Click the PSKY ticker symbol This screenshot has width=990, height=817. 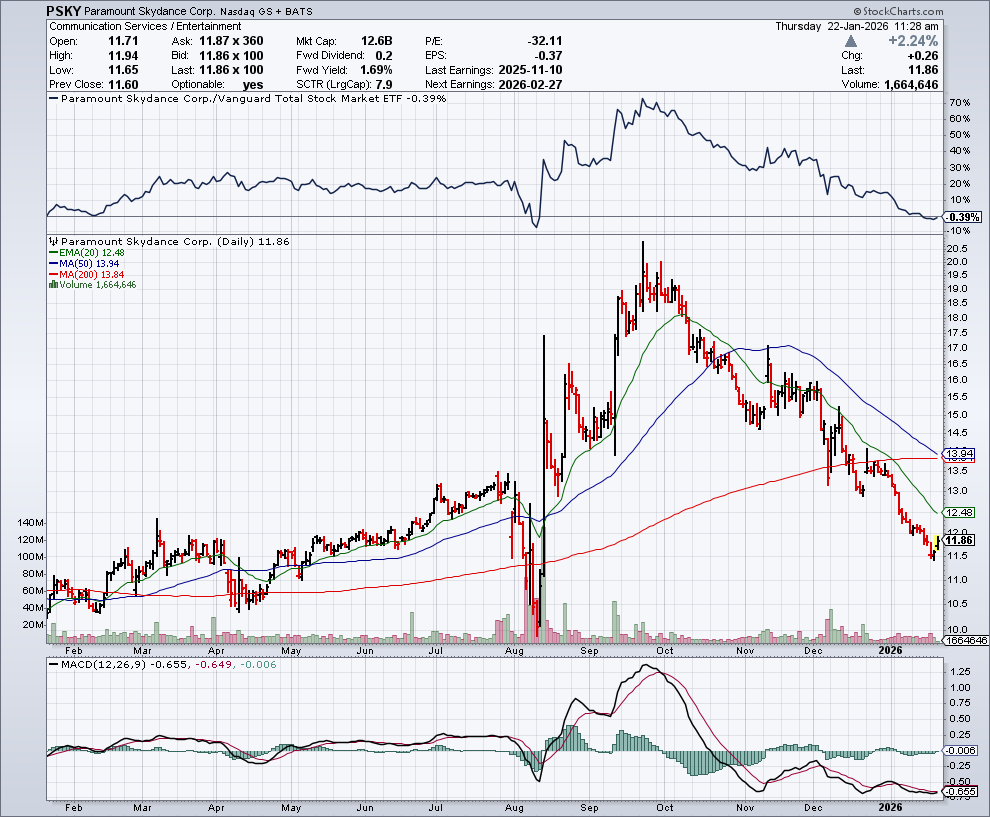[x=65, y=10]
